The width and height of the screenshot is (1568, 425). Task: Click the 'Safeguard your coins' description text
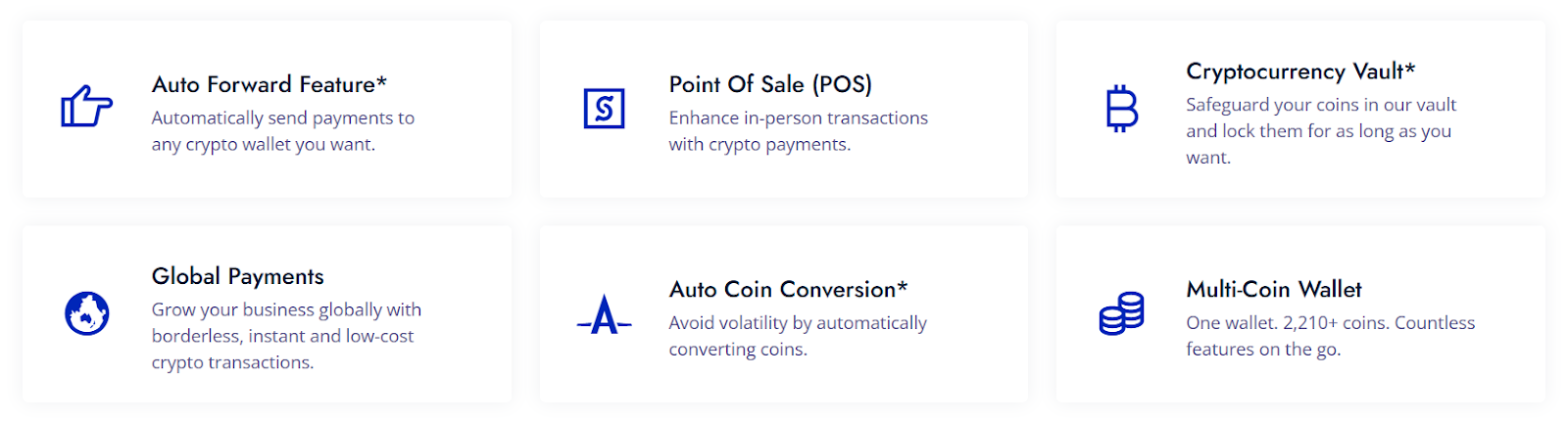pyautogui.click(x=1321, y=130)
